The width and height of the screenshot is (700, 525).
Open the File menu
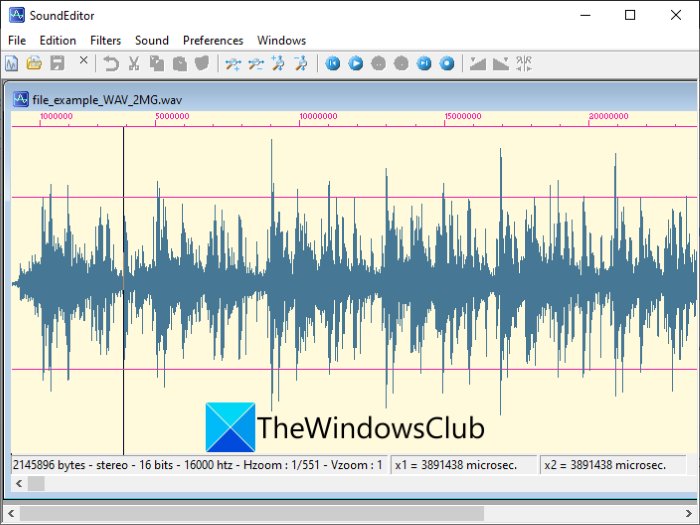(17, 40)
